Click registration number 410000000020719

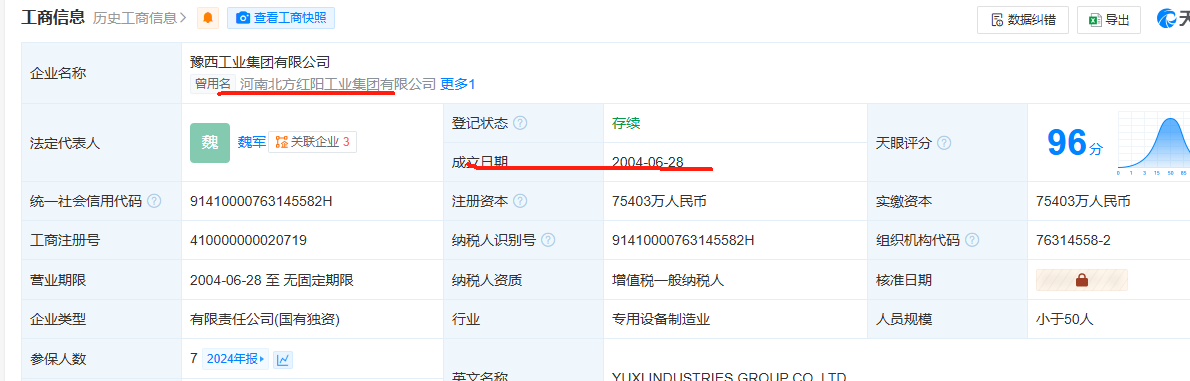pyautogui.click(x=248, y=241)
